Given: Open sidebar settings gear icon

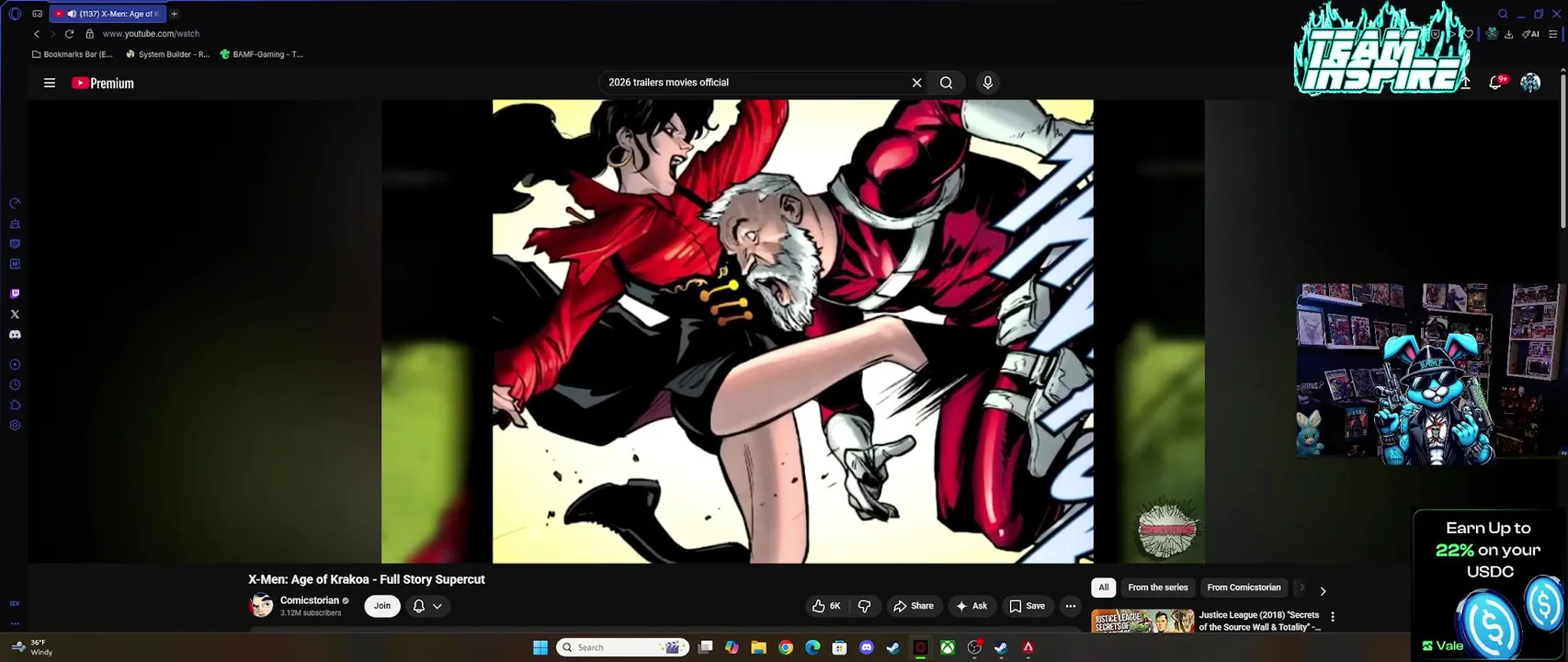Looking at the screenshot, I should pos(15,426).
